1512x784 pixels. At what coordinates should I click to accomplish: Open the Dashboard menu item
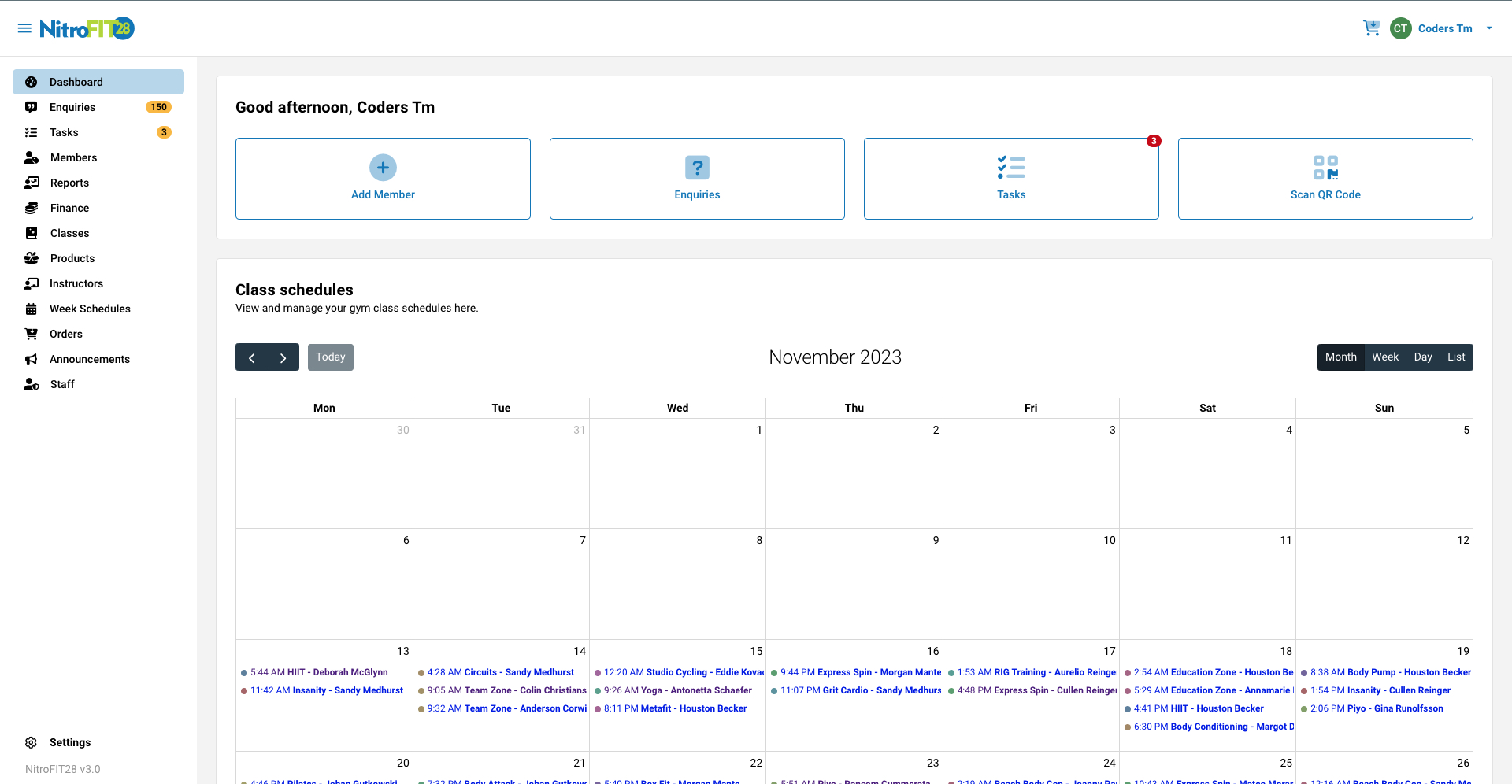[76, 82]
